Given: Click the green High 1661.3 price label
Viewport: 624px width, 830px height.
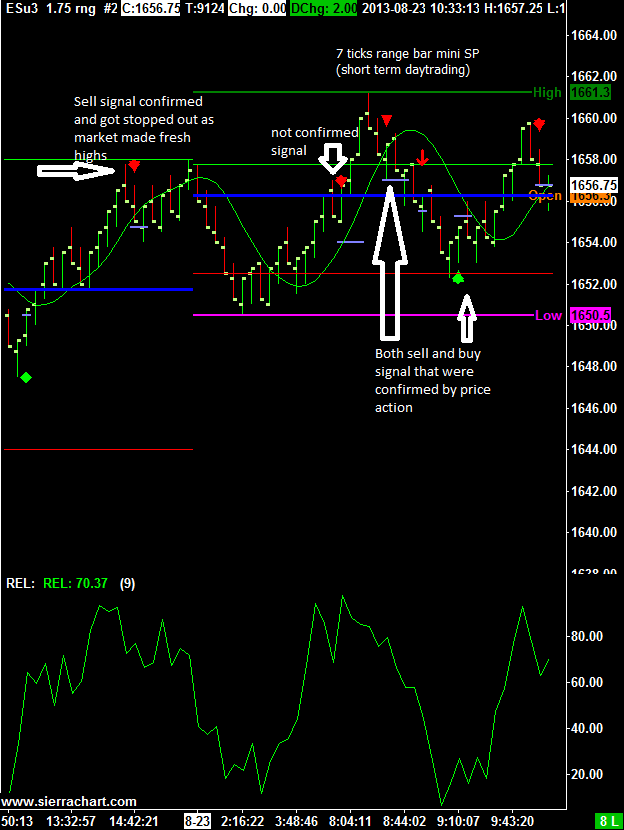Looking at the screenshot, I should 589,92.
